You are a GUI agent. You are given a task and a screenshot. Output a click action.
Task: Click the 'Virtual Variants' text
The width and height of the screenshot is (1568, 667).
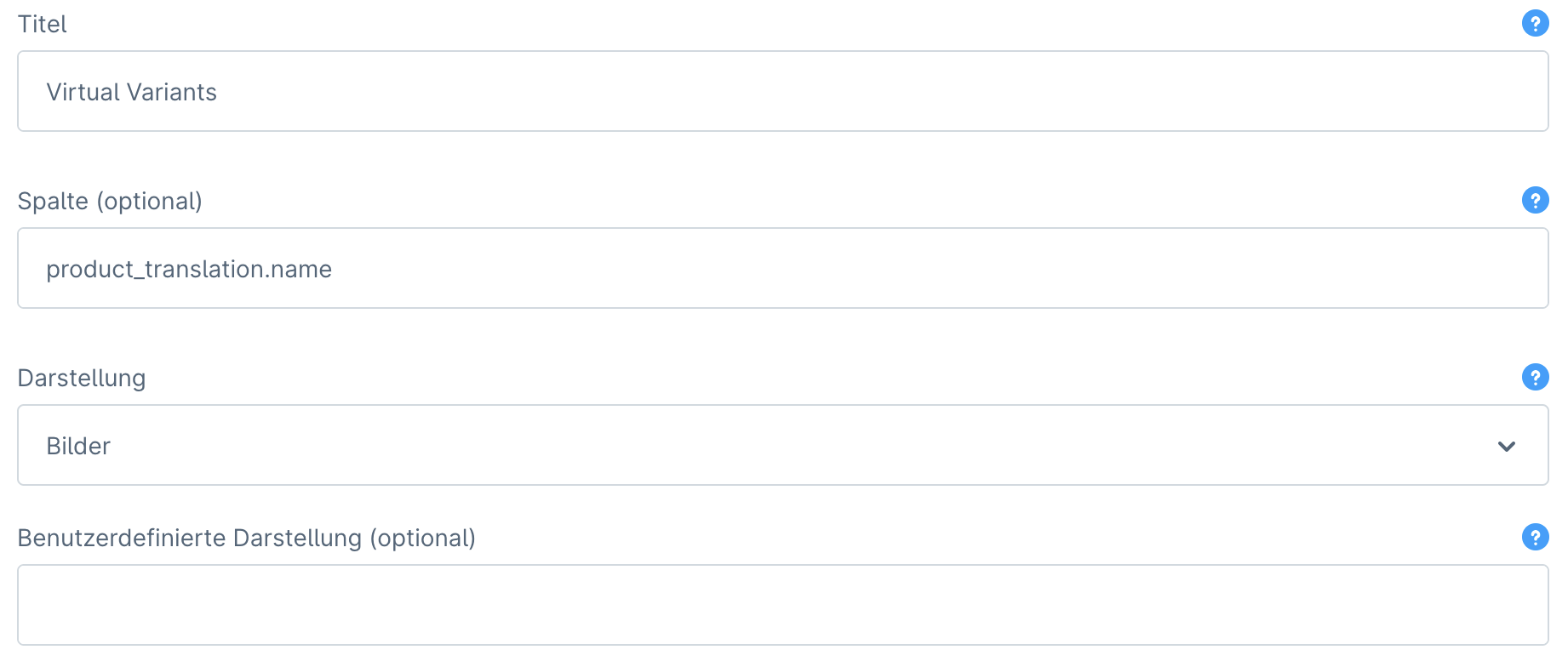click(132, 92)
